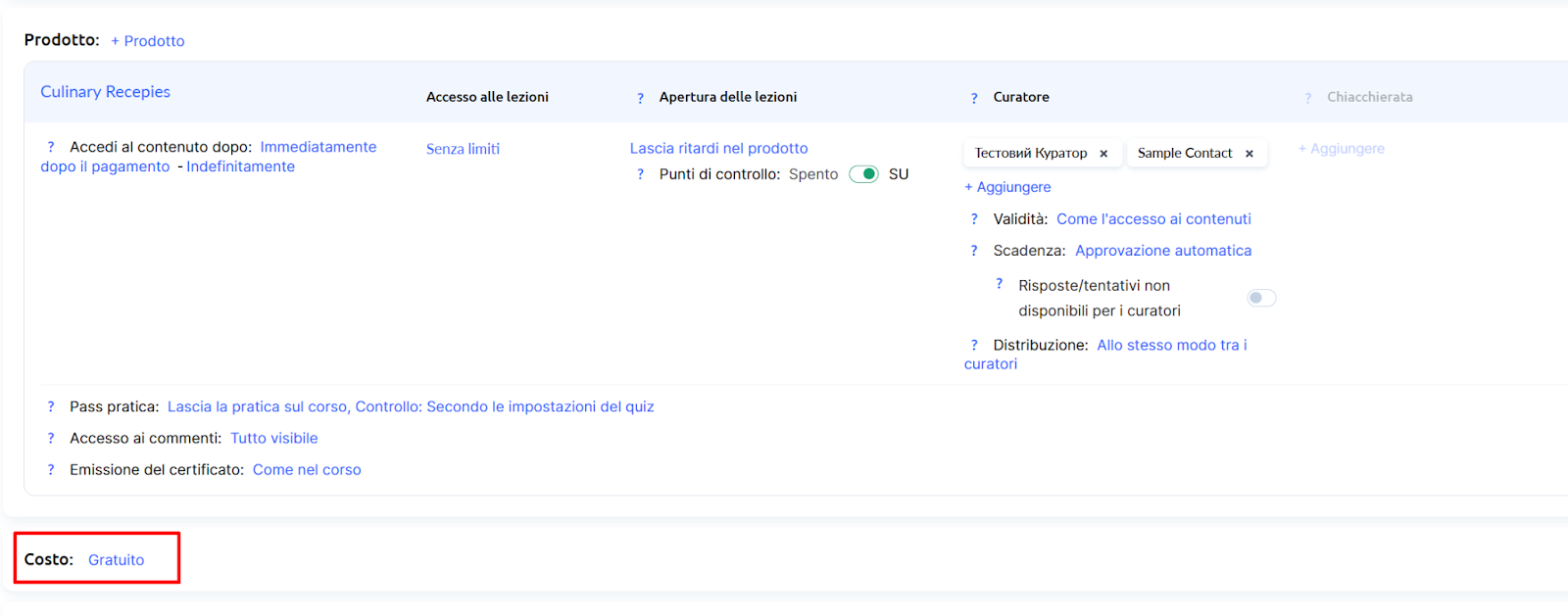Click help icon beside Pass pratica

51,406
